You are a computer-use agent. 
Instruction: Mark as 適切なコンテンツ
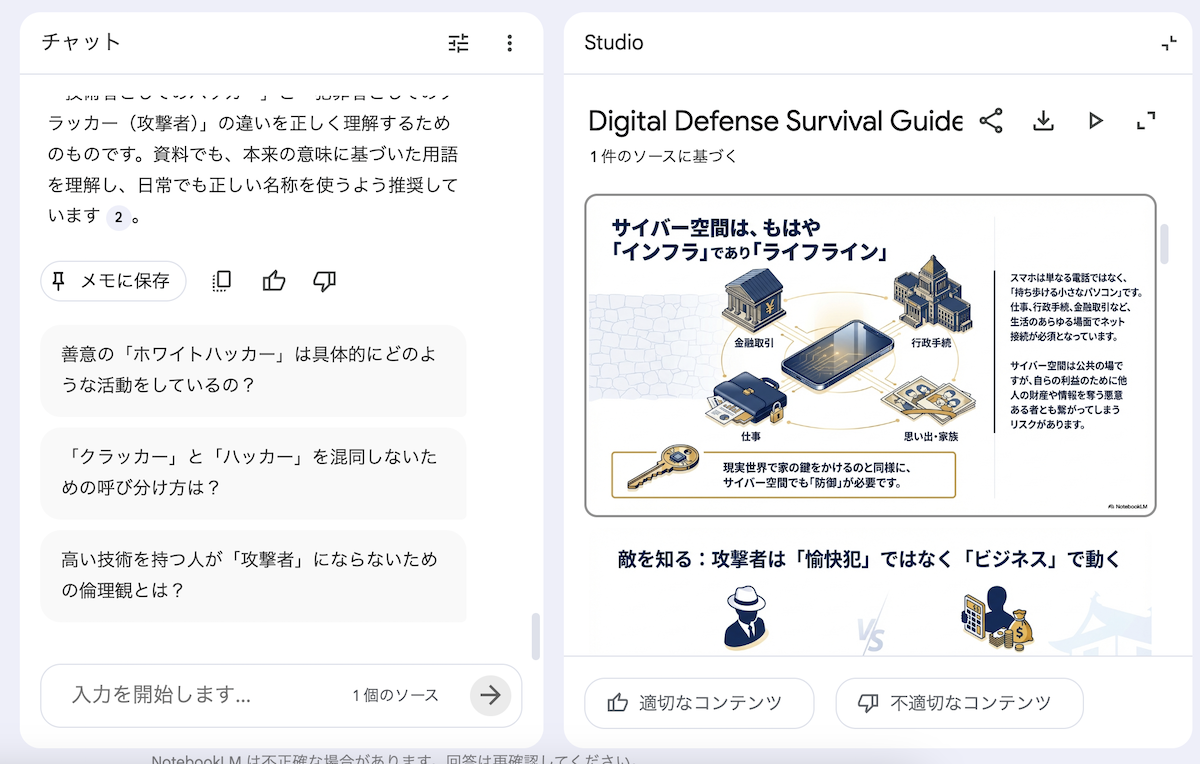coord(698,703)
